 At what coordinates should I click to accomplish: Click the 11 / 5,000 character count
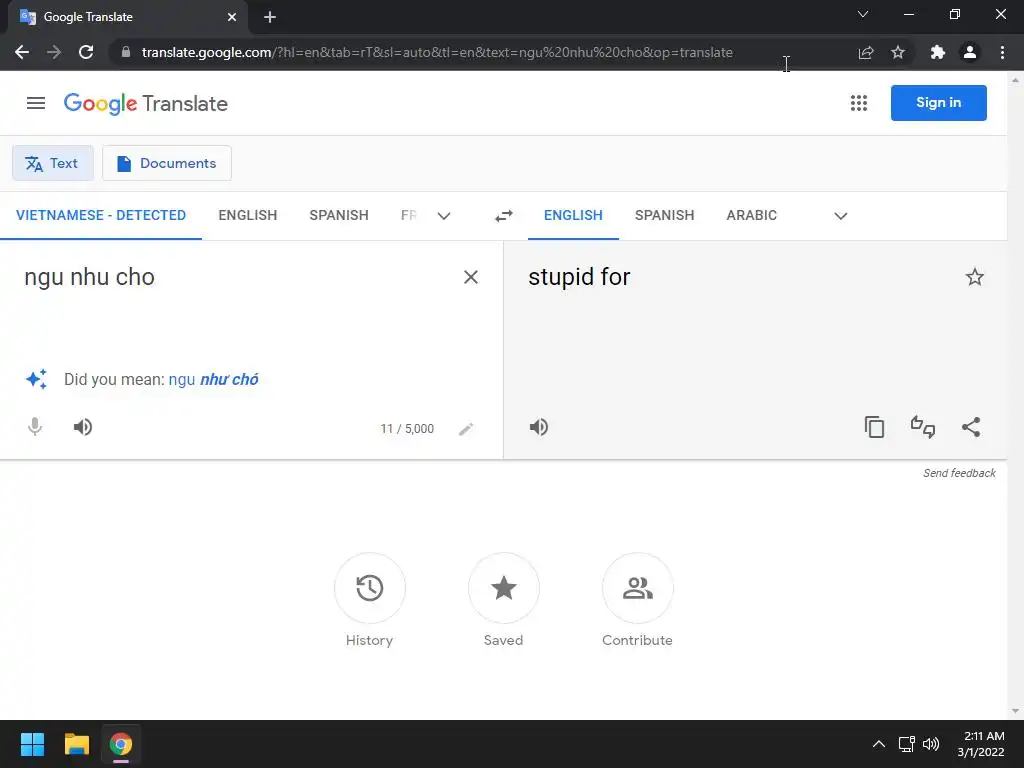(x=407, y=429)
